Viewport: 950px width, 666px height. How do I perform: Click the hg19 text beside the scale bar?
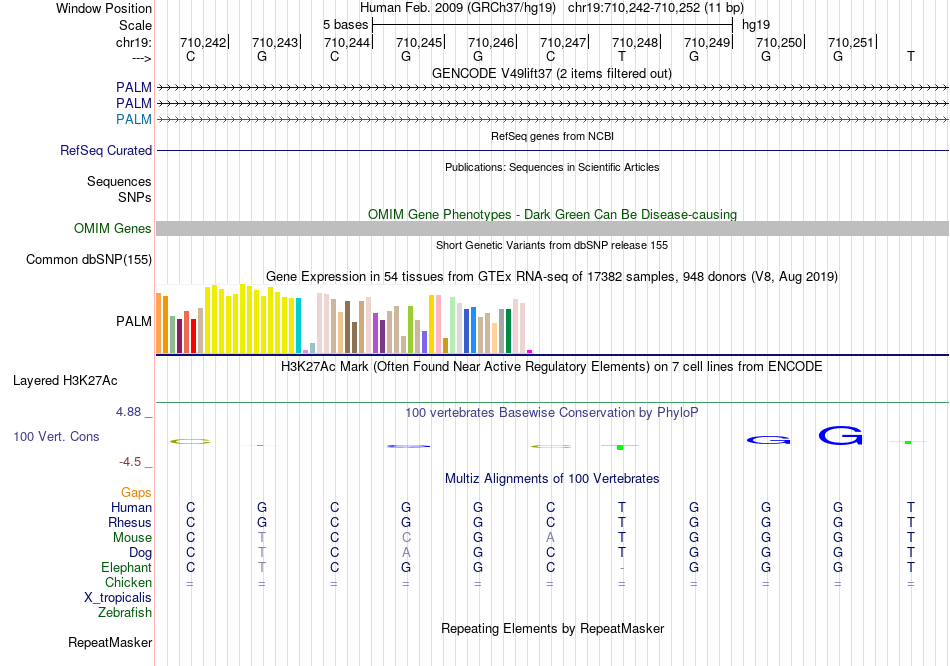(x=756, y=25)
